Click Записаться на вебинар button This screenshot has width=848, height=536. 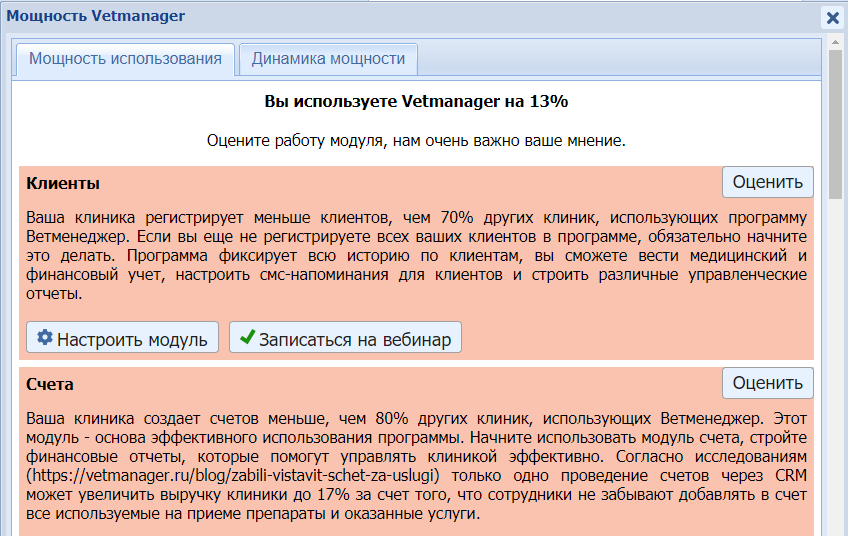point(345,338)
